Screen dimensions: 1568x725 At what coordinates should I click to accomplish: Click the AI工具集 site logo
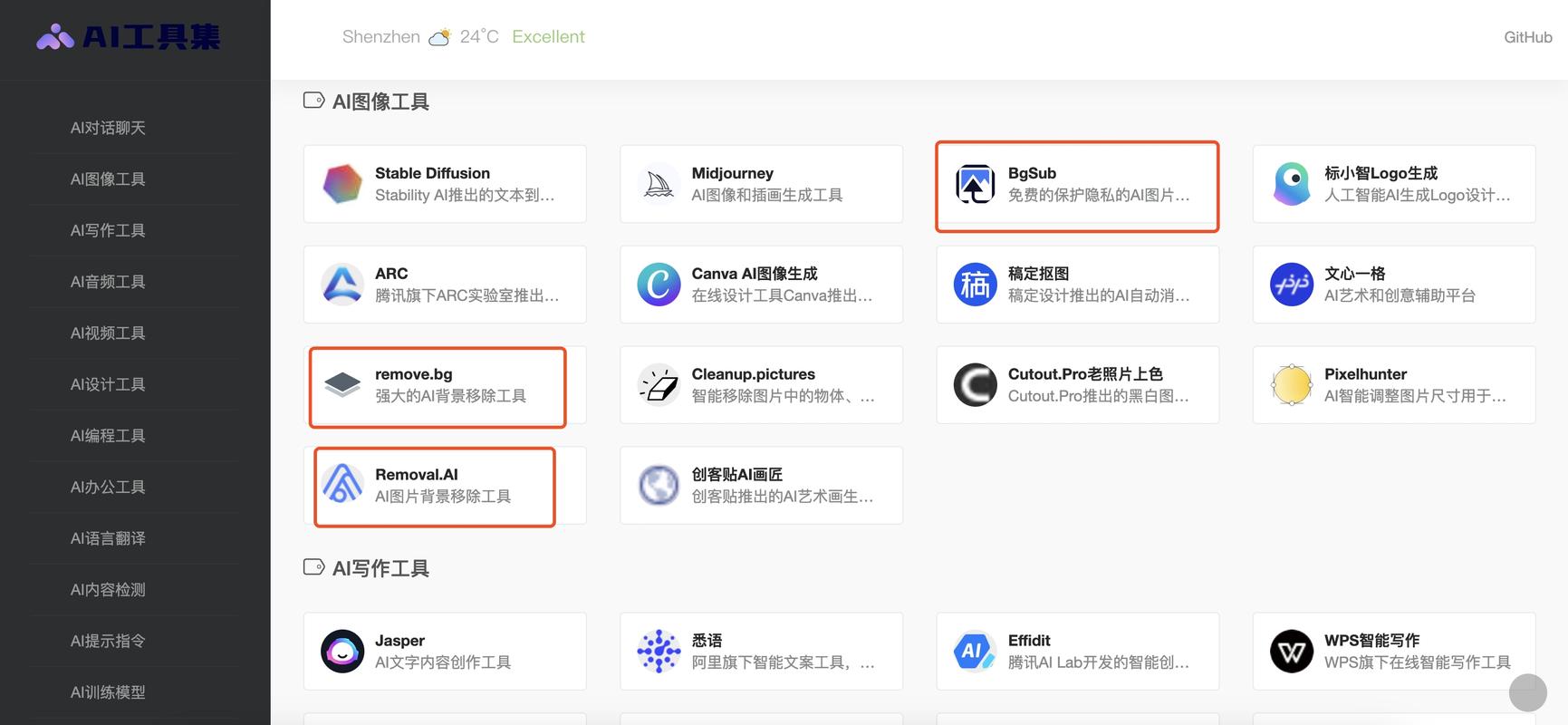pos(129,37)
